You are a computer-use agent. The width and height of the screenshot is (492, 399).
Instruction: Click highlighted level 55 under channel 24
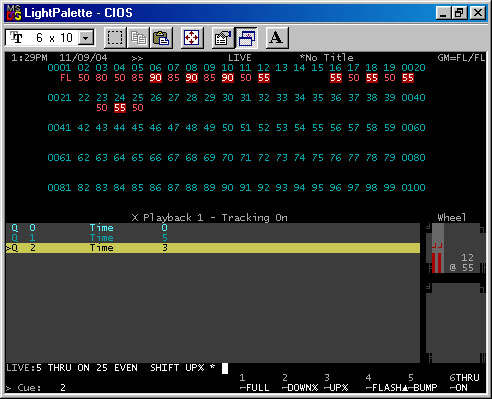(x=120, y=108)
